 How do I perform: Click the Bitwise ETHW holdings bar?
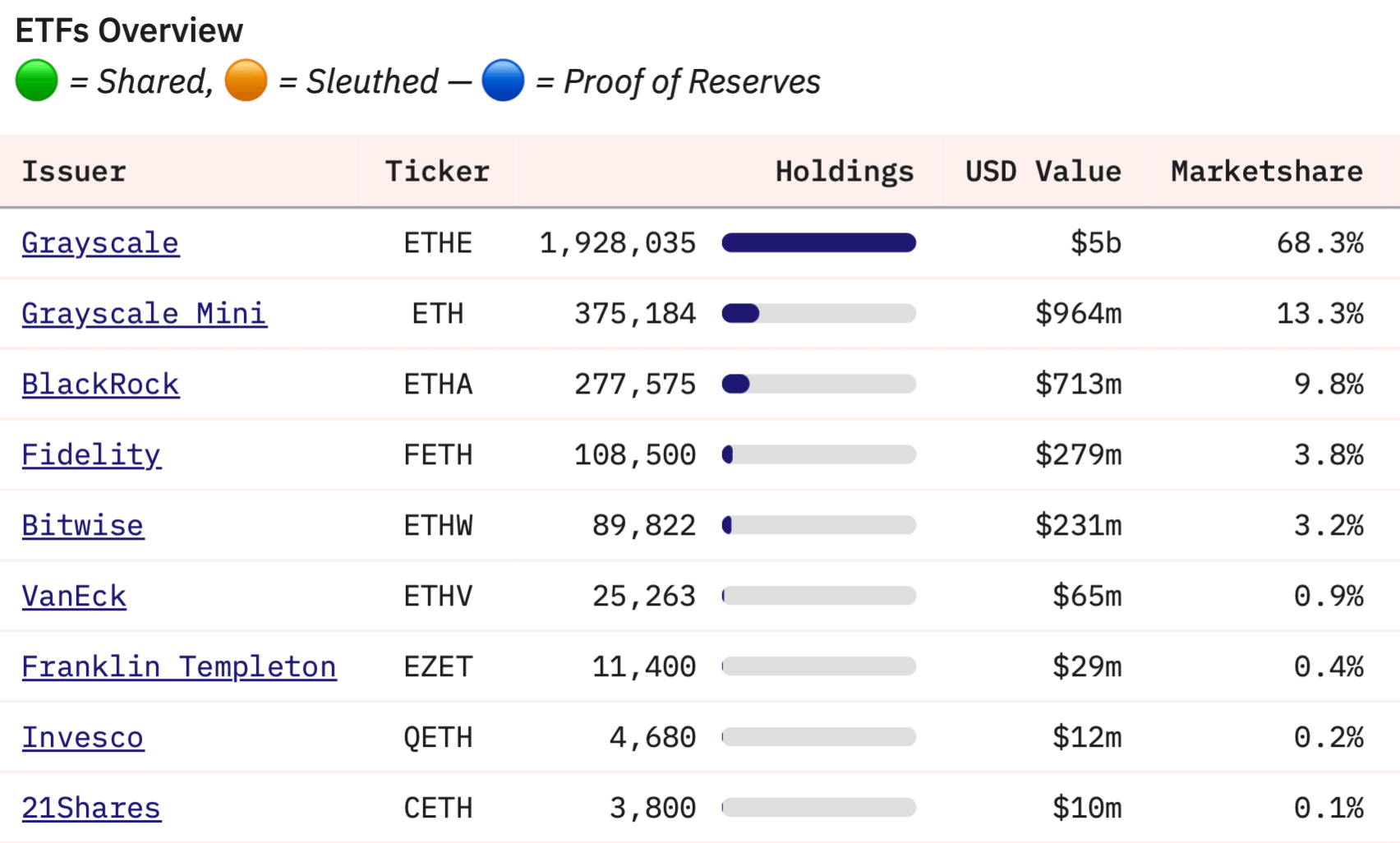(819, 525)
